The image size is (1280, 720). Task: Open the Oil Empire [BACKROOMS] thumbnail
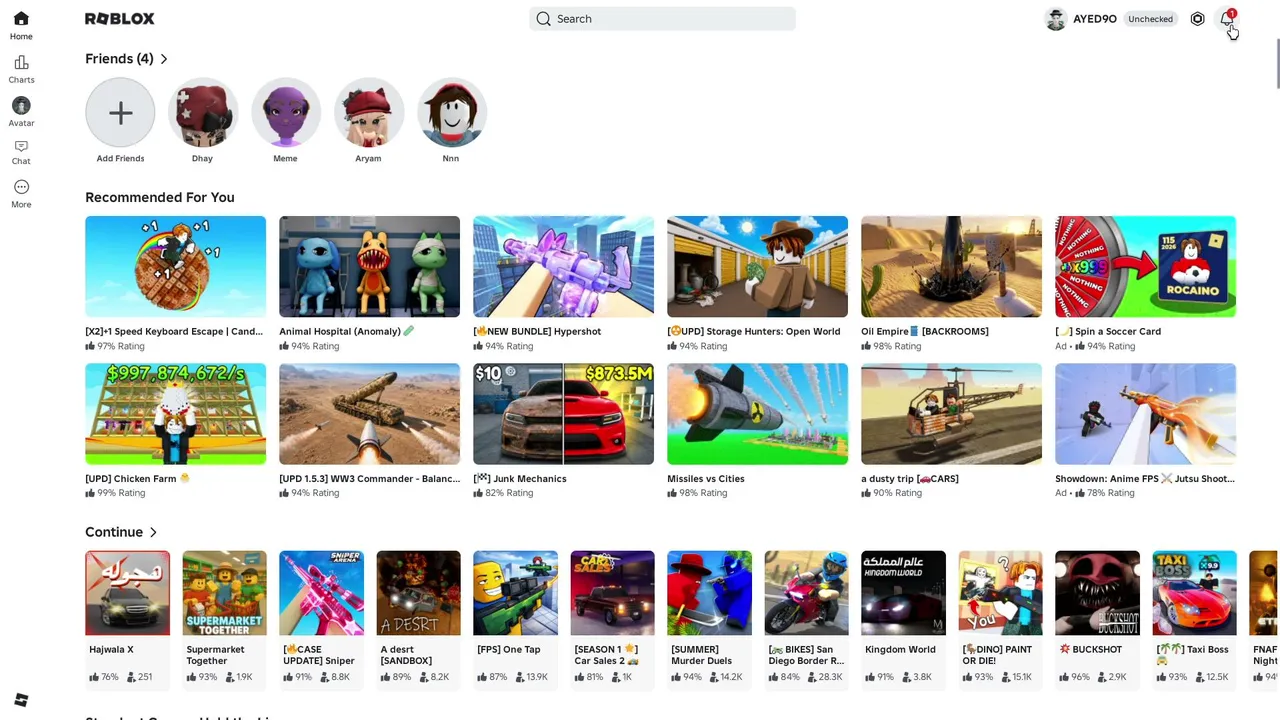coord(951,267)
